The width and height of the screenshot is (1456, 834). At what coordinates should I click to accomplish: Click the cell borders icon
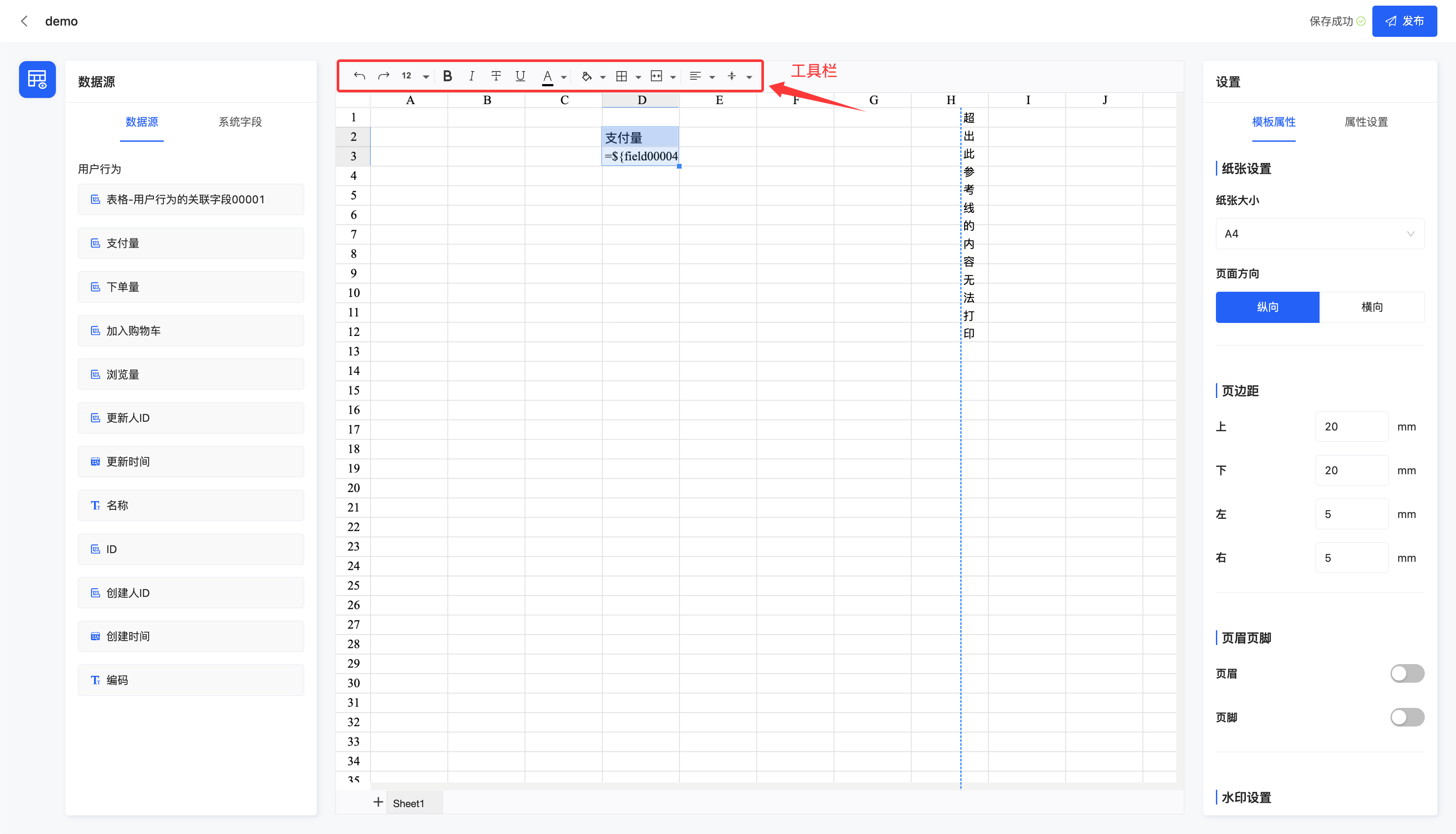[x=621, y=76]
